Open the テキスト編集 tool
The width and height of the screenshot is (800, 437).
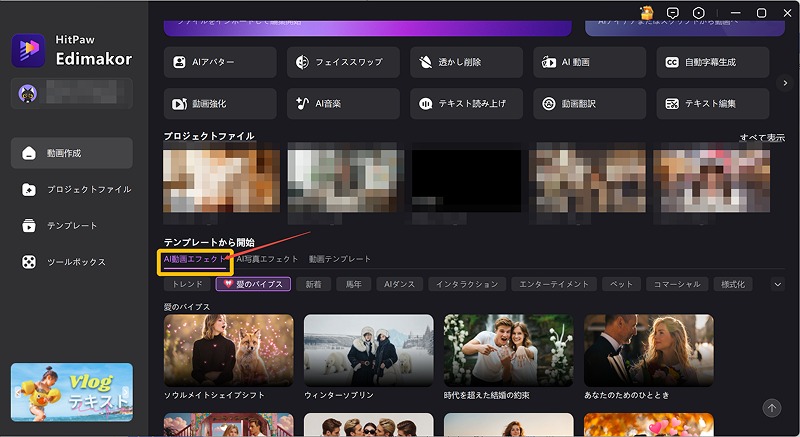713,104
